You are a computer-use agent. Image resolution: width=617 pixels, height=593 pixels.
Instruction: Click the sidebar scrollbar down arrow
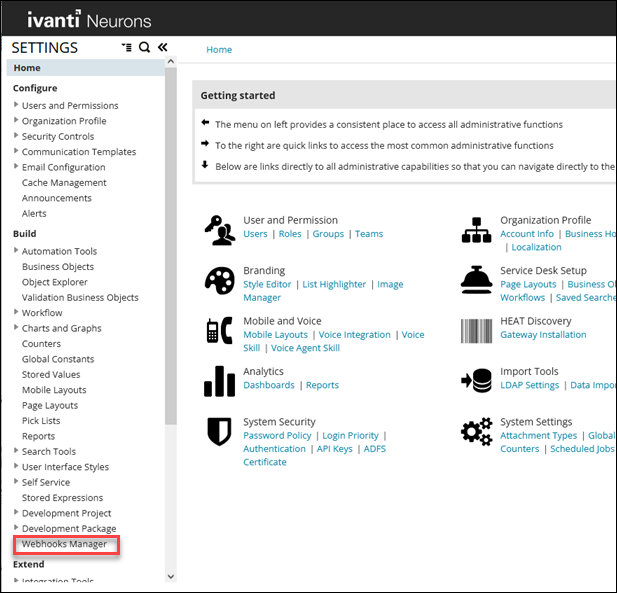coord(170,576)
